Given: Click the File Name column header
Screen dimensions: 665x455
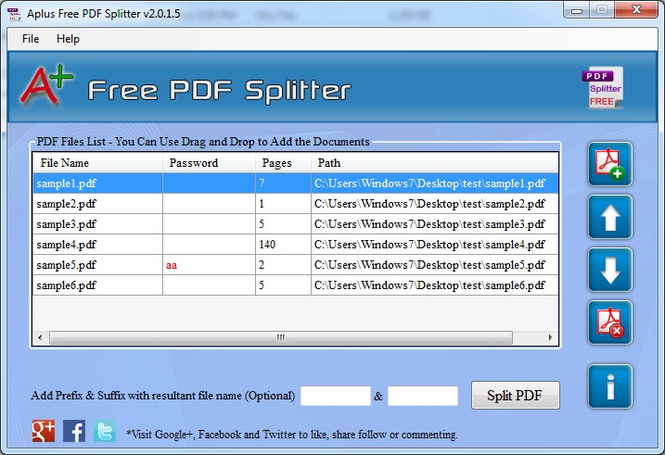Looking at the screenshot, I should click(x=98, y=163).
